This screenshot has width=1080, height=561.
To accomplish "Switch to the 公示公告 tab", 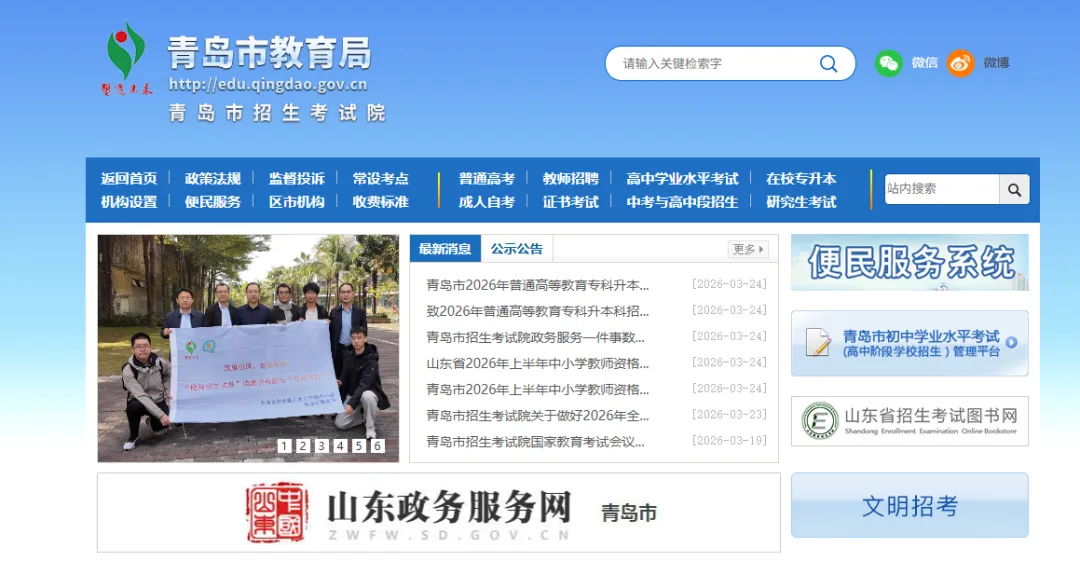I will tap(517, 249).
